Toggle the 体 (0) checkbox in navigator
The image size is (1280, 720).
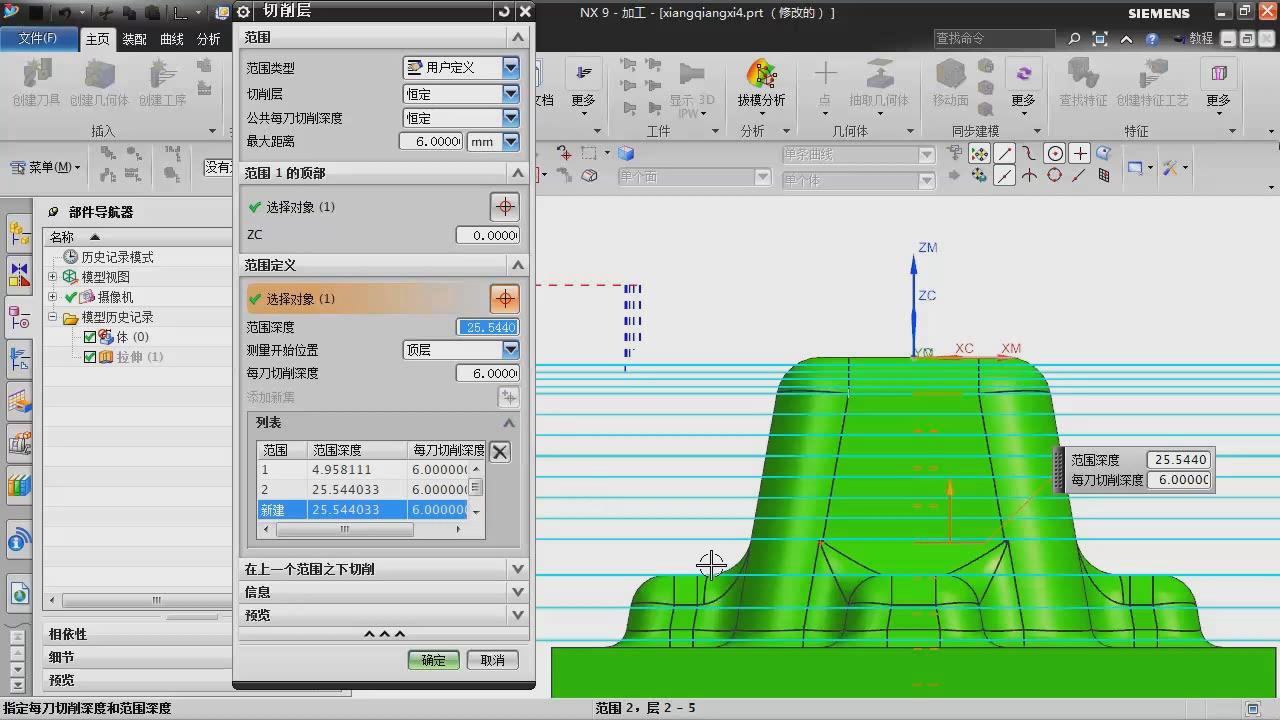[90, 337]
